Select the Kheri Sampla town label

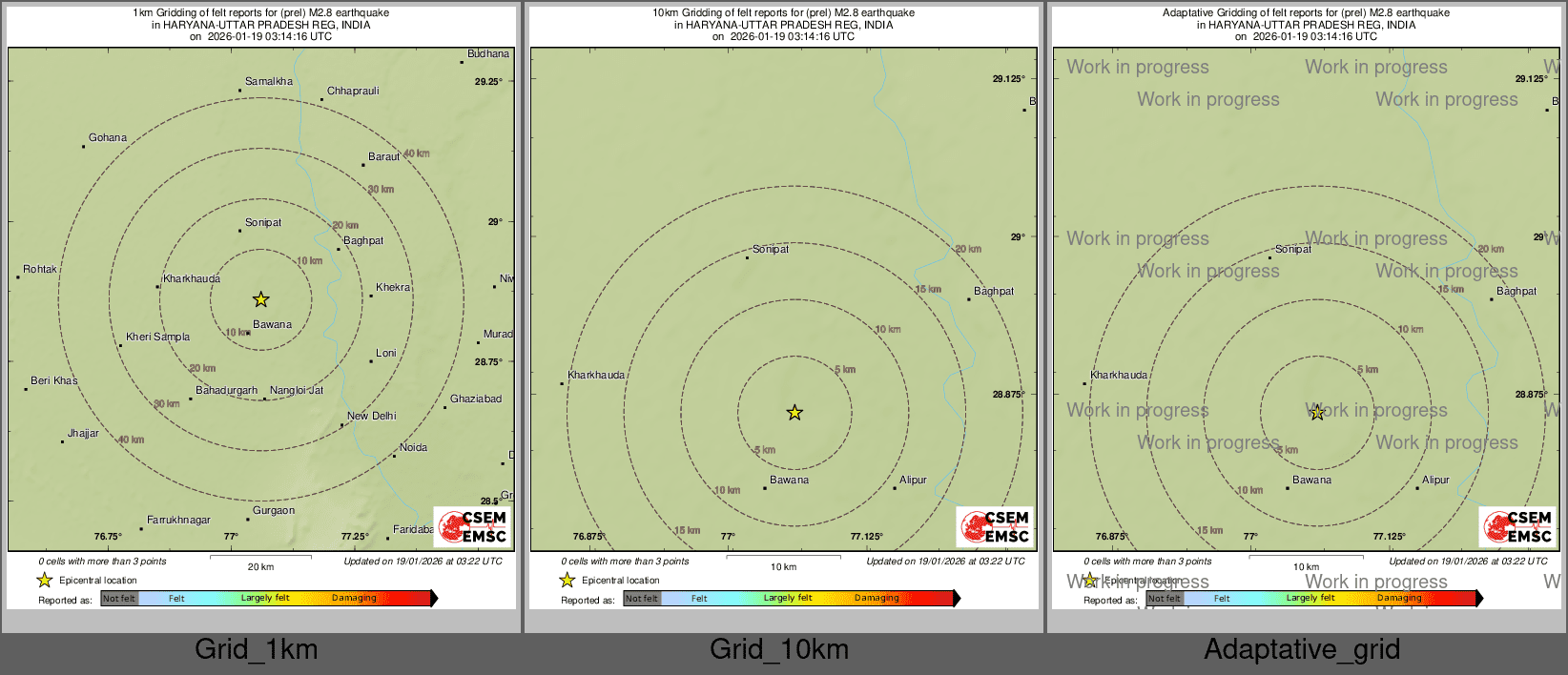click(157, 337)
